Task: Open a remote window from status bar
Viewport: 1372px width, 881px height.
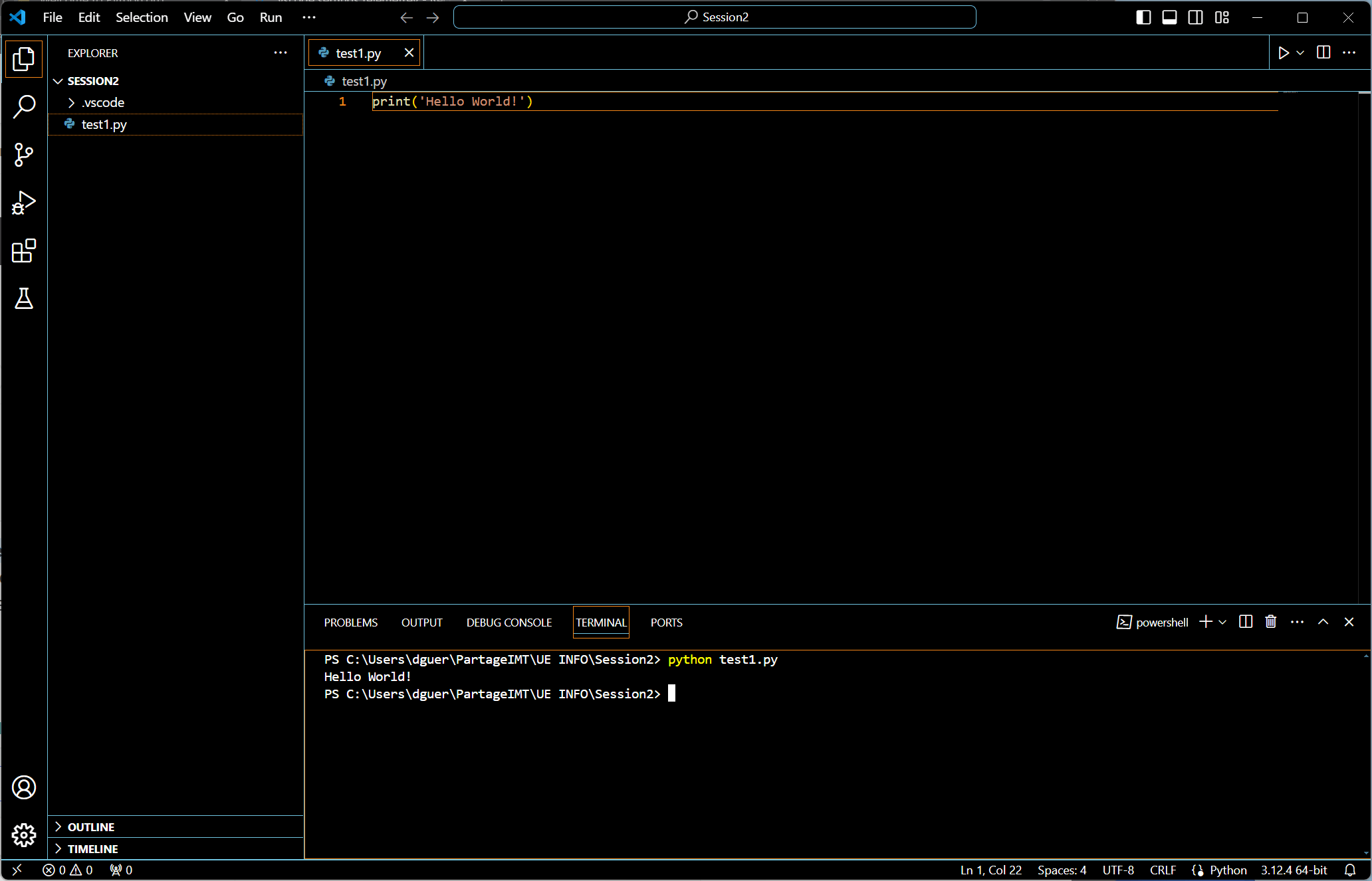Action: 17,870
